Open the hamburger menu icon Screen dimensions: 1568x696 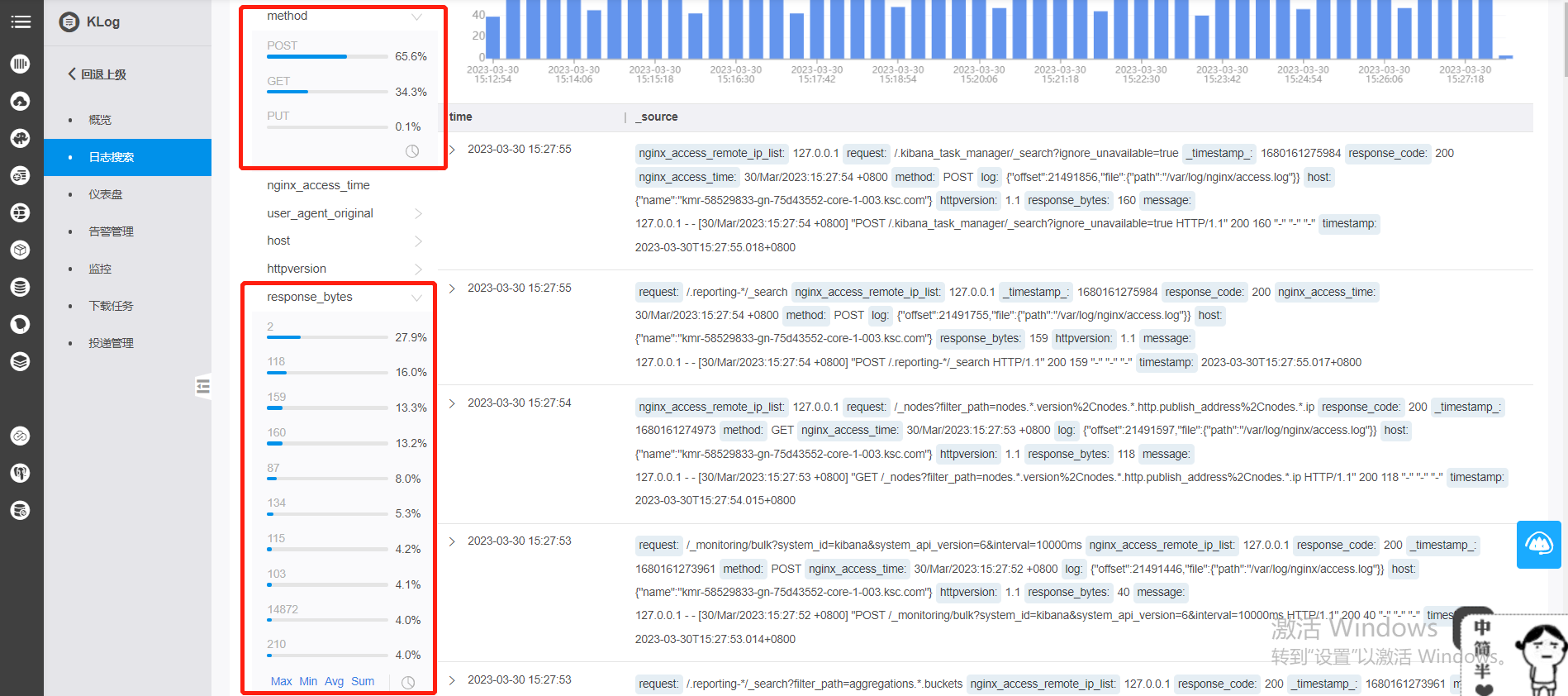pyautogui.click(x=21, y=21)
